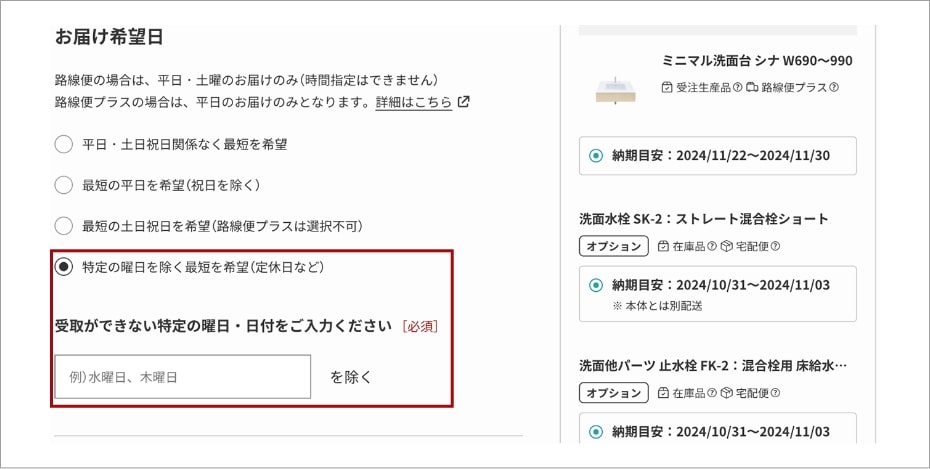
Task: Click オプション badge under 洗面水栓 SK-2
Action: click(614, 246)
